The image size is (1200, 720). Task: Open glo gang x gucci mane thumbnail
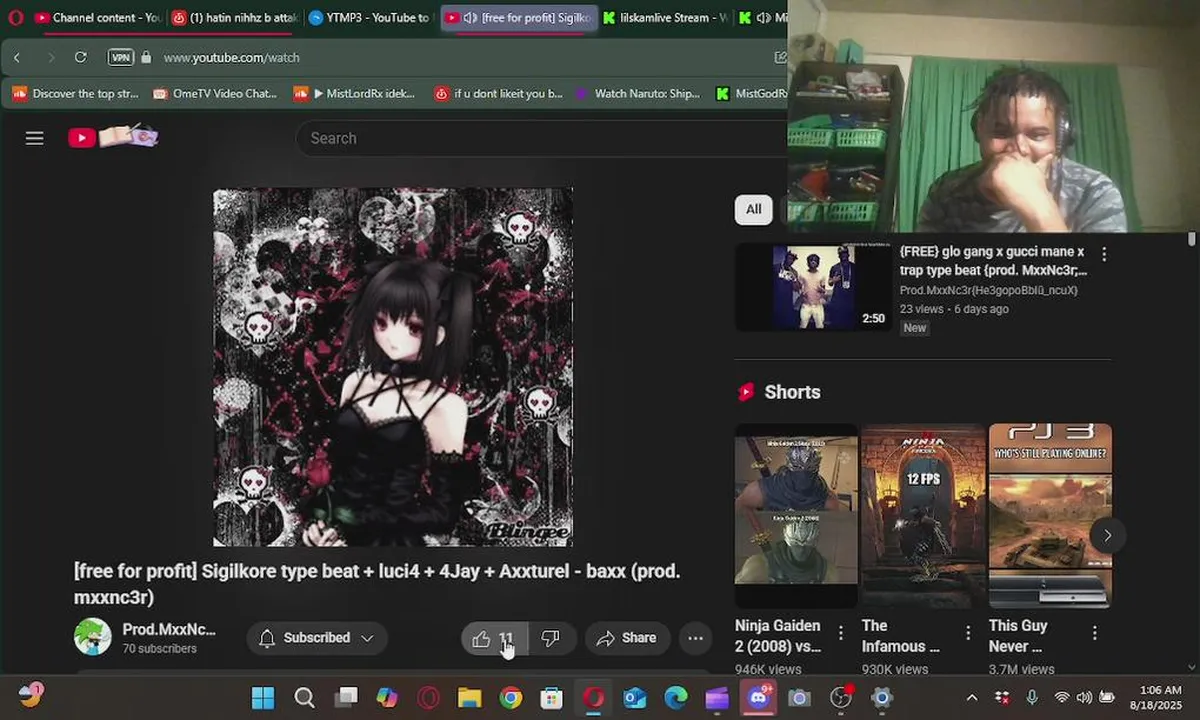(813, 287)
